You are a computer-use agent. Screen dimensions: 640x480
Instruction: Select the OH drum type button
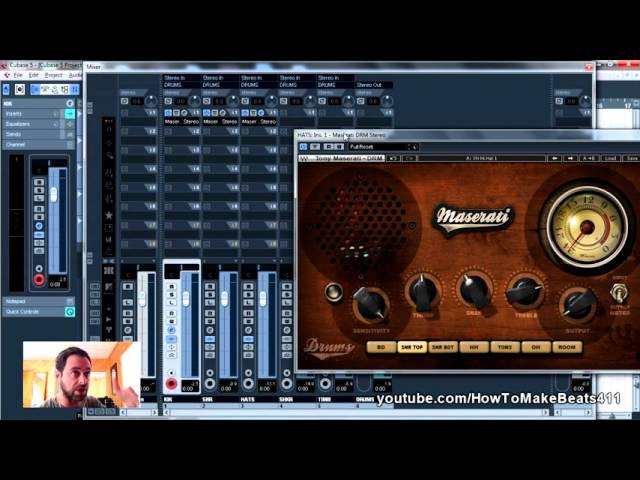click(536, 347)
